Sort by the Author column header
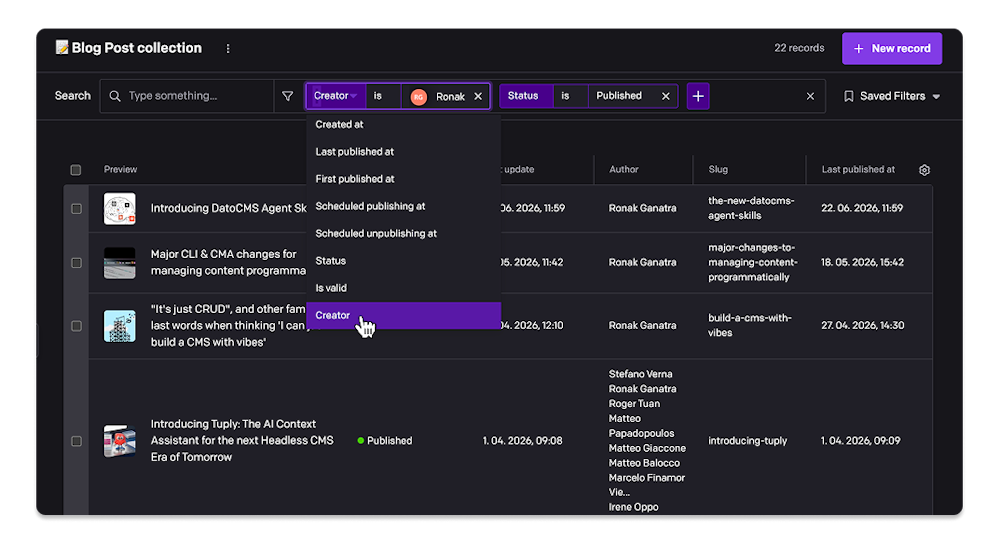The image size is (1000, 543). (x=624, y=170)
